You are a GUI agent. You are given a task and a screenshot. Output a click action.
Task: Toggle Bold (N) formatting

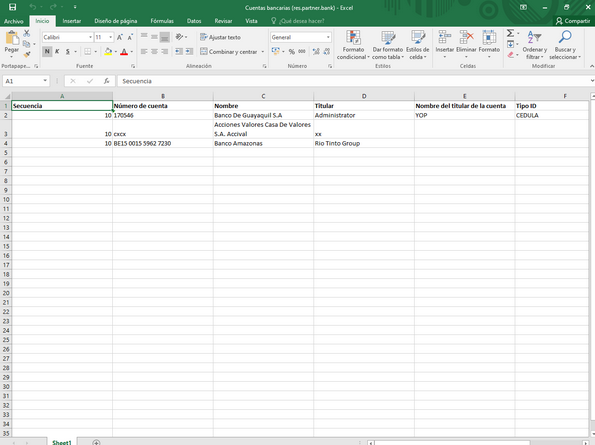coord(47,52)
